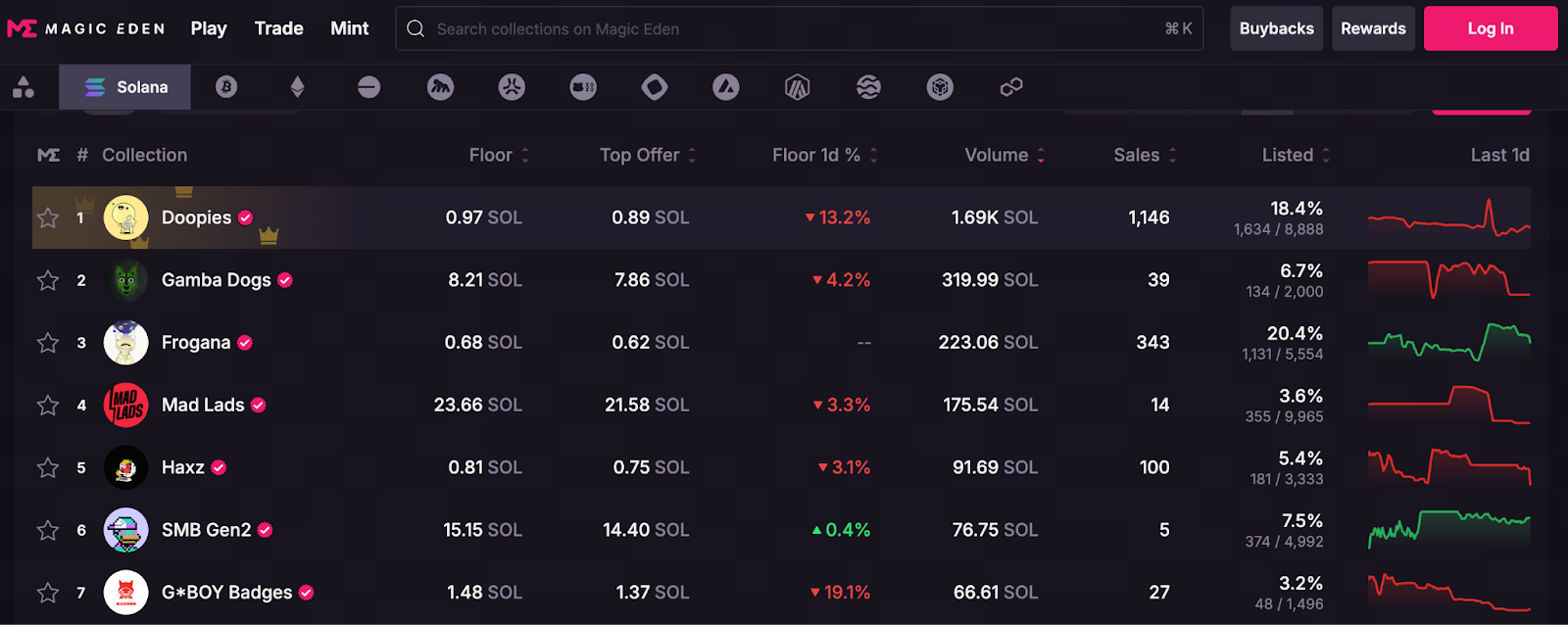Sort by Floor column arrows
This screenshot has width=1568, height=625.
point(525,155)
